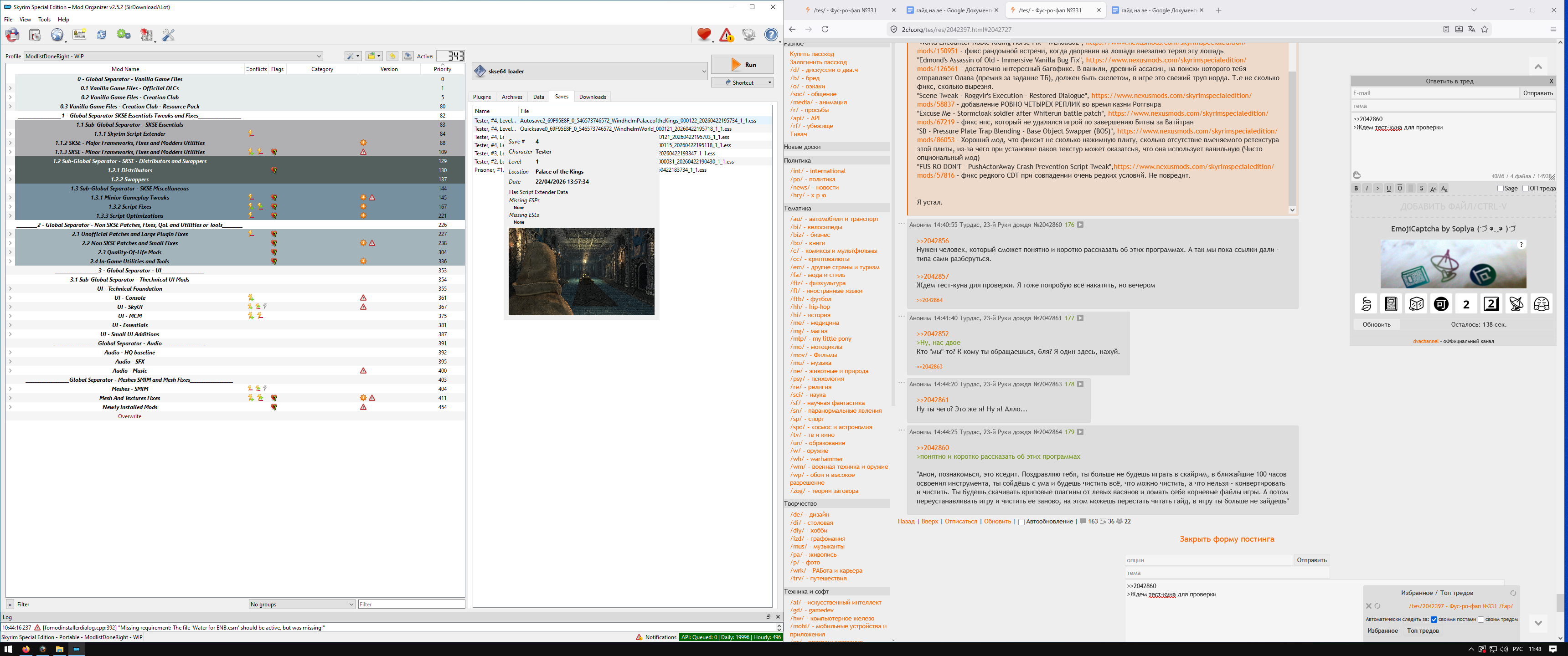Click the browser page reload icon
Viewport: 1568px width, 656px height.
click(x=825, y=29)
